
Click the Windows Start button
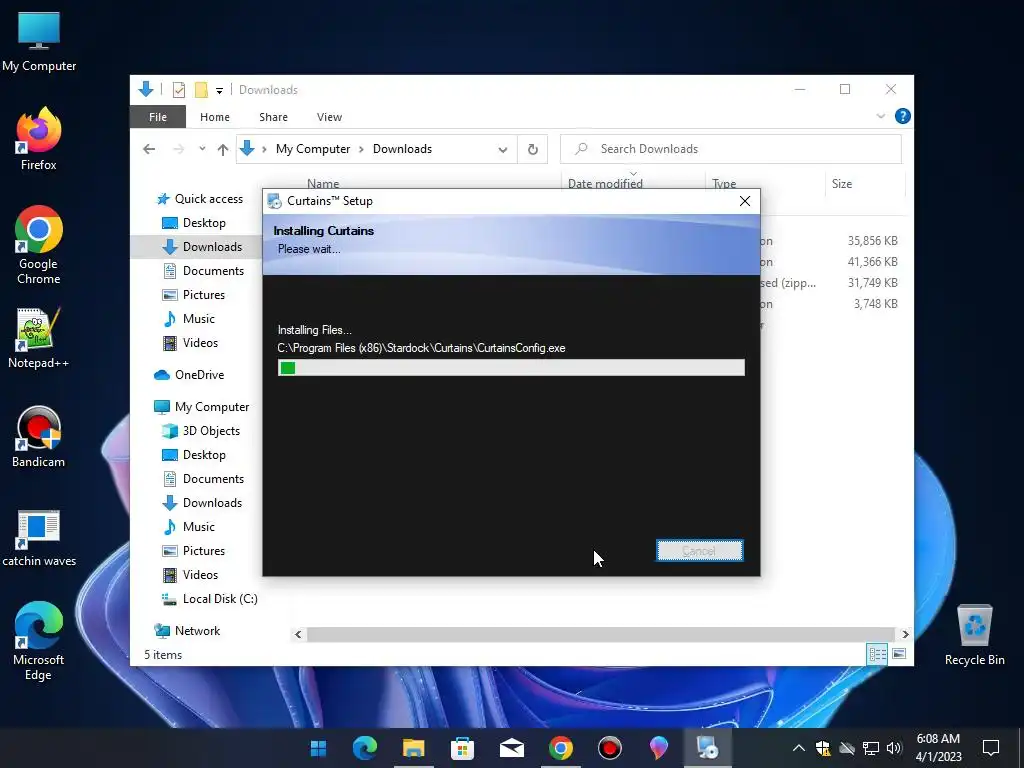(x=318, y=748)
